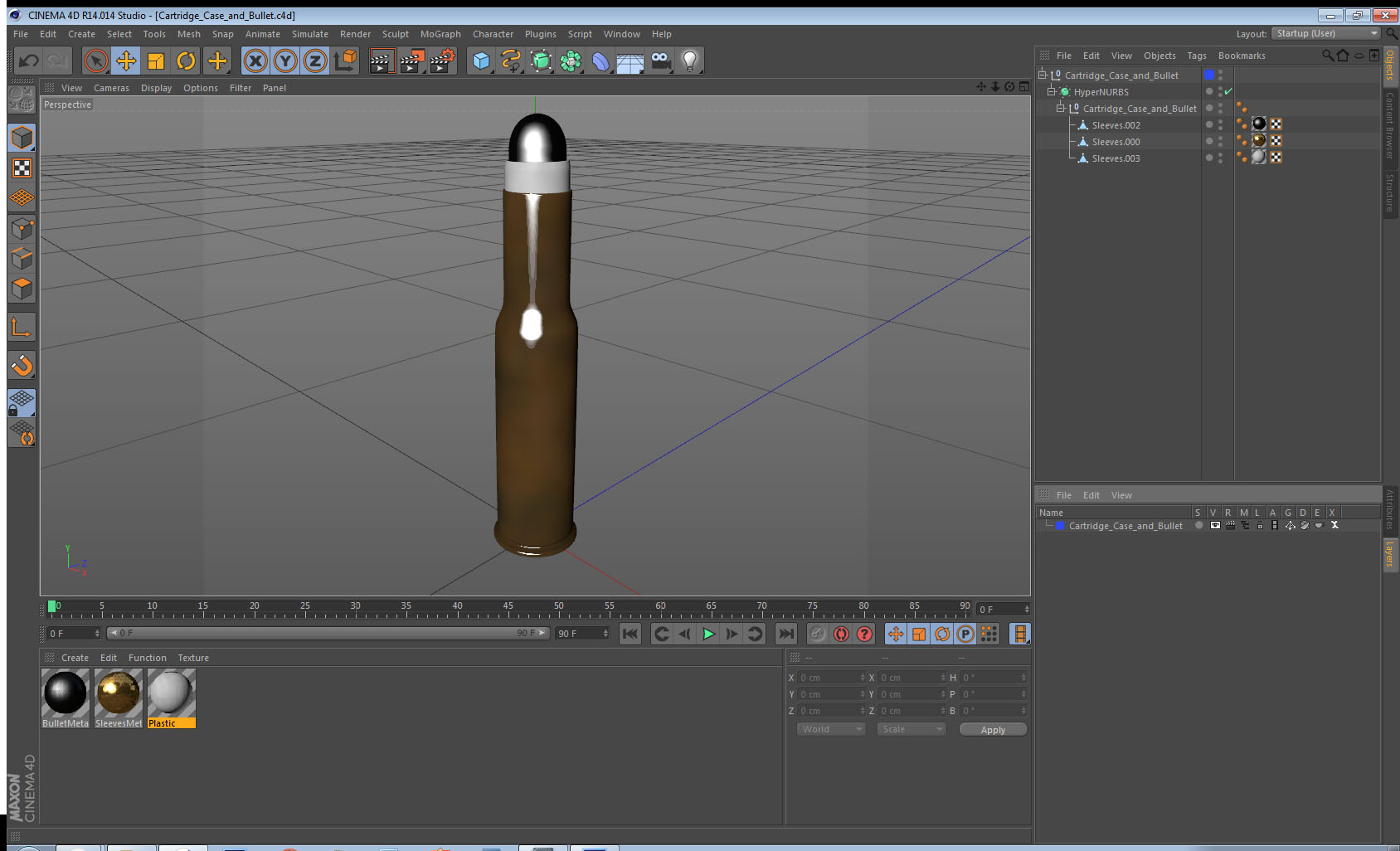Collapse nested Cartridge_Case_and_Bullet group
The height and width of the screenshot is (851, 1400).
point(1060,108)
